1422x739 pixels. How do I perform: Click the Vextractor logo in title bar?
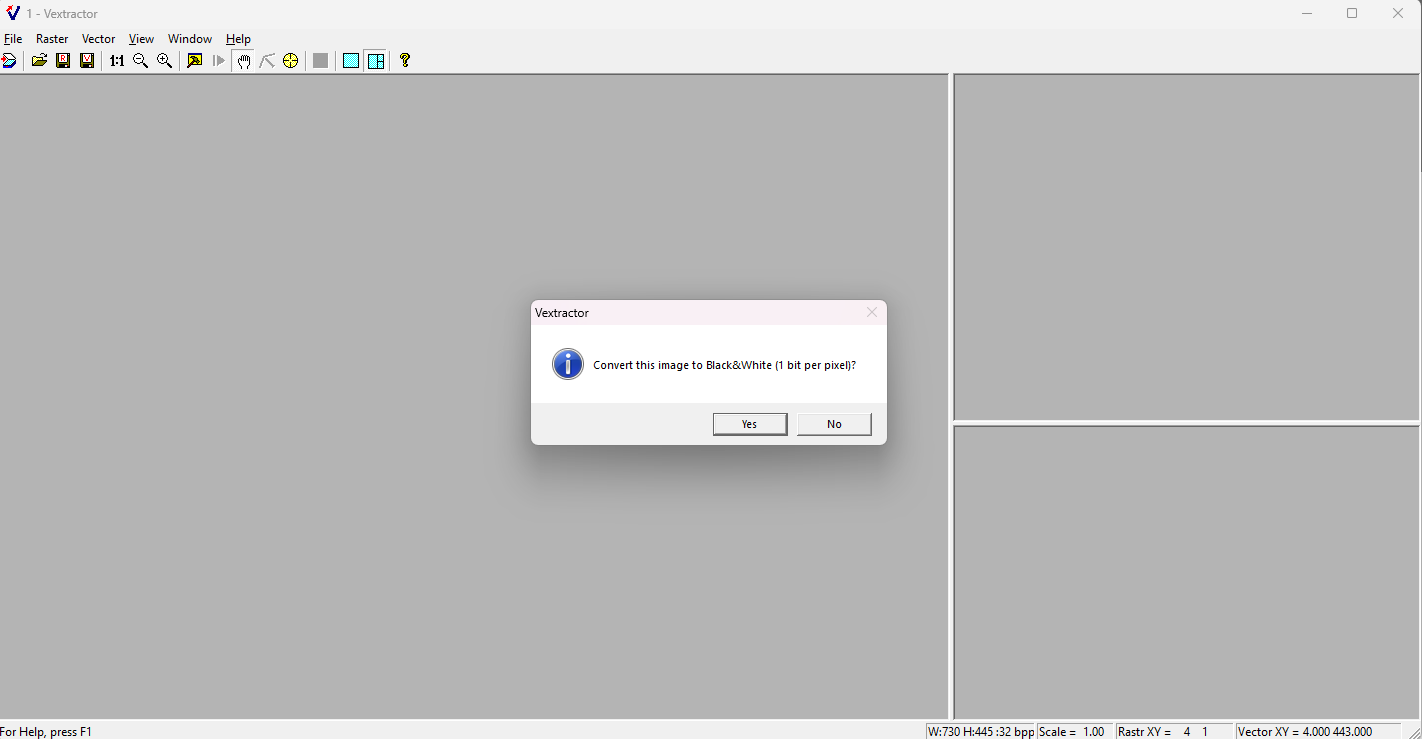pos(13,13)
